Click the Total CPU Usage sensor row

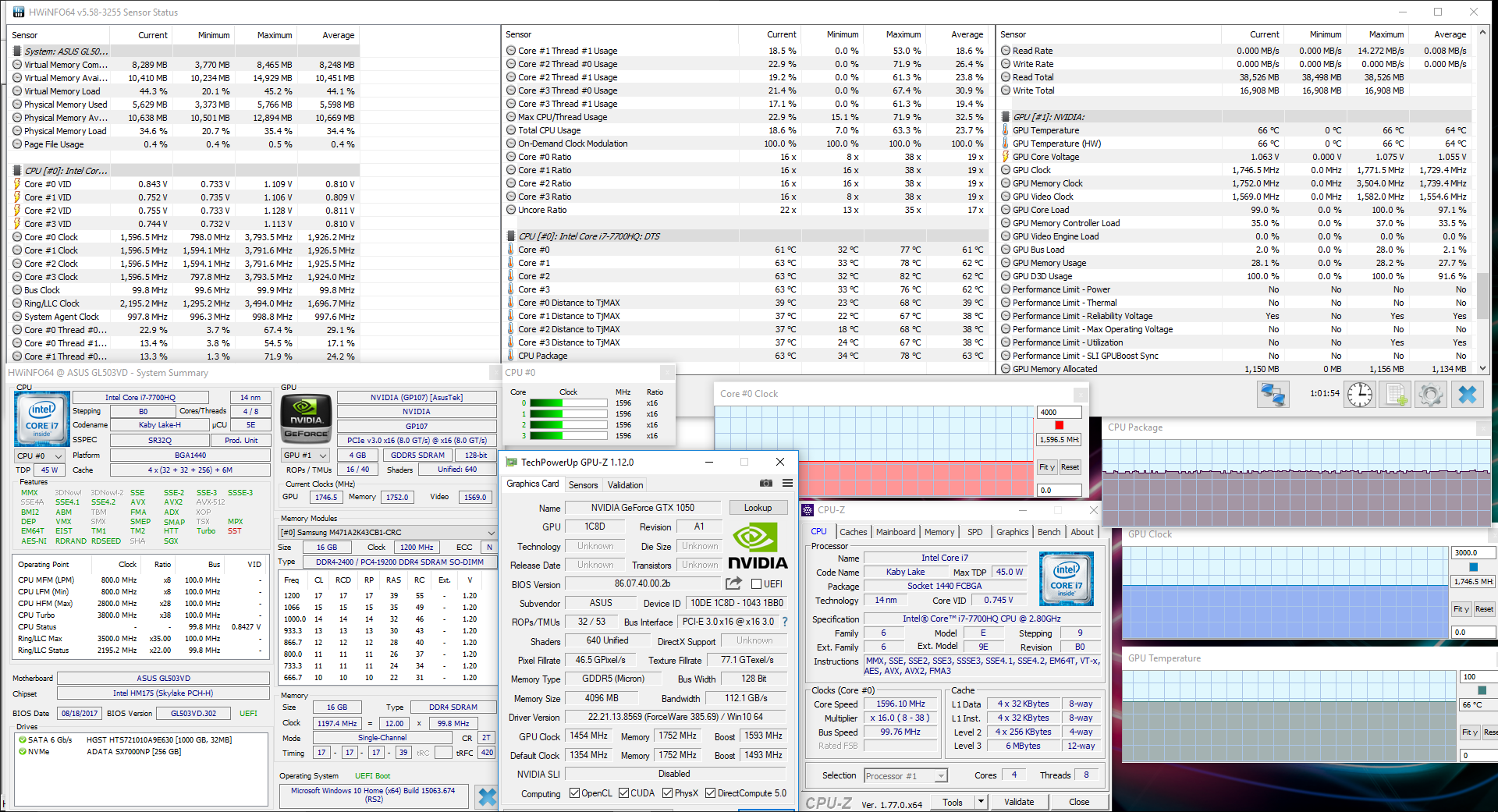click(x=745, y=130)
